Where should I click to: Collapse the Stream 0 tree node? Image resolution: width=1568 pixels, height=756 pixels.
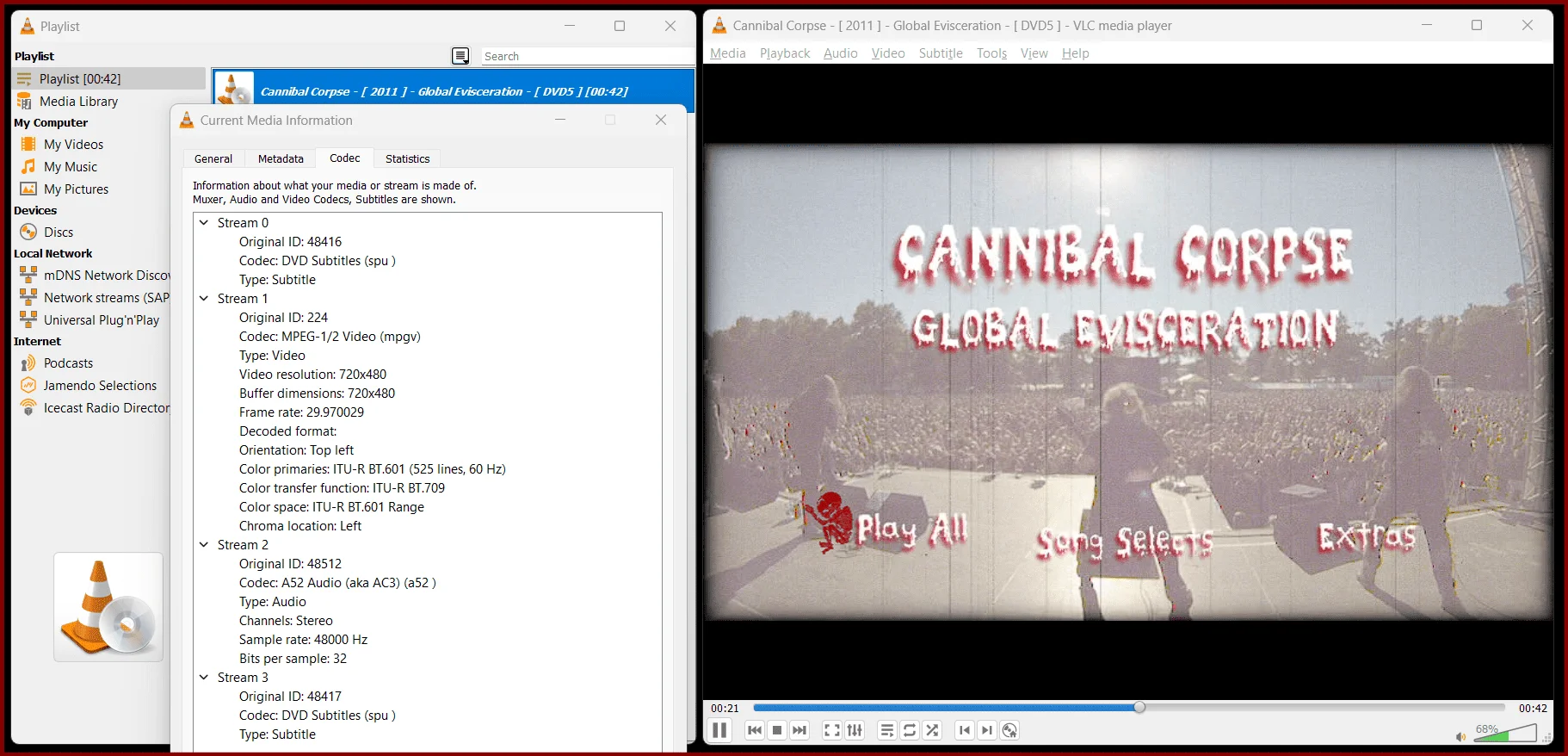point(204,222)
